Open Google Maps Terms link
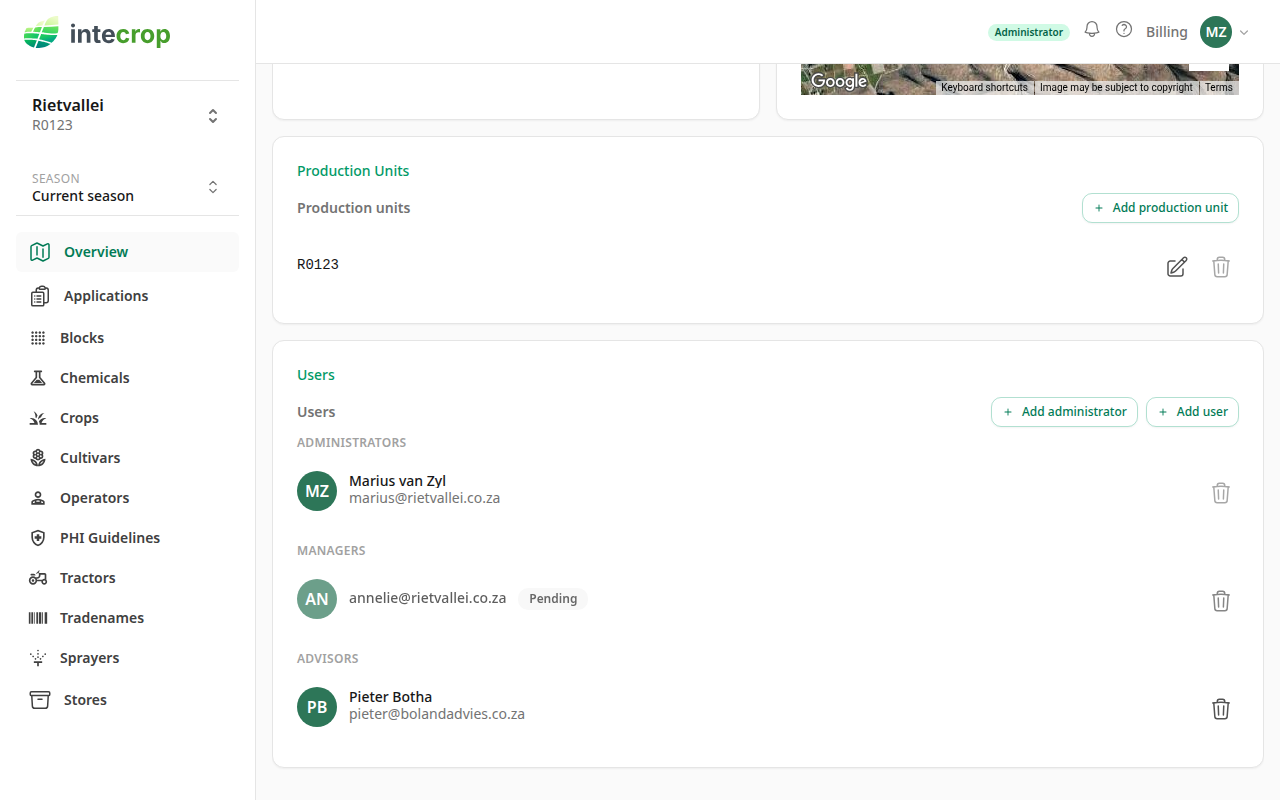The height and width of the screenshot is (800, 1280). click(x=1219, y=88)
